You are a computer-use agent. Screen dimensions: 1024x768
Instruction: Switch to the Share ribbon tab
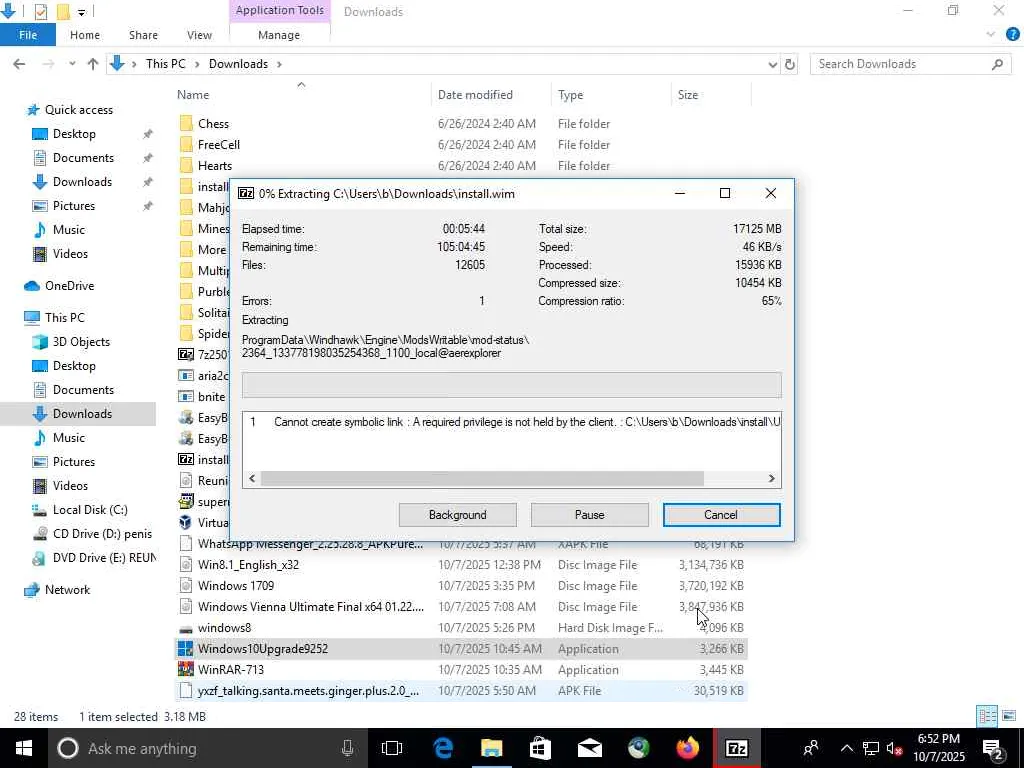143,35
